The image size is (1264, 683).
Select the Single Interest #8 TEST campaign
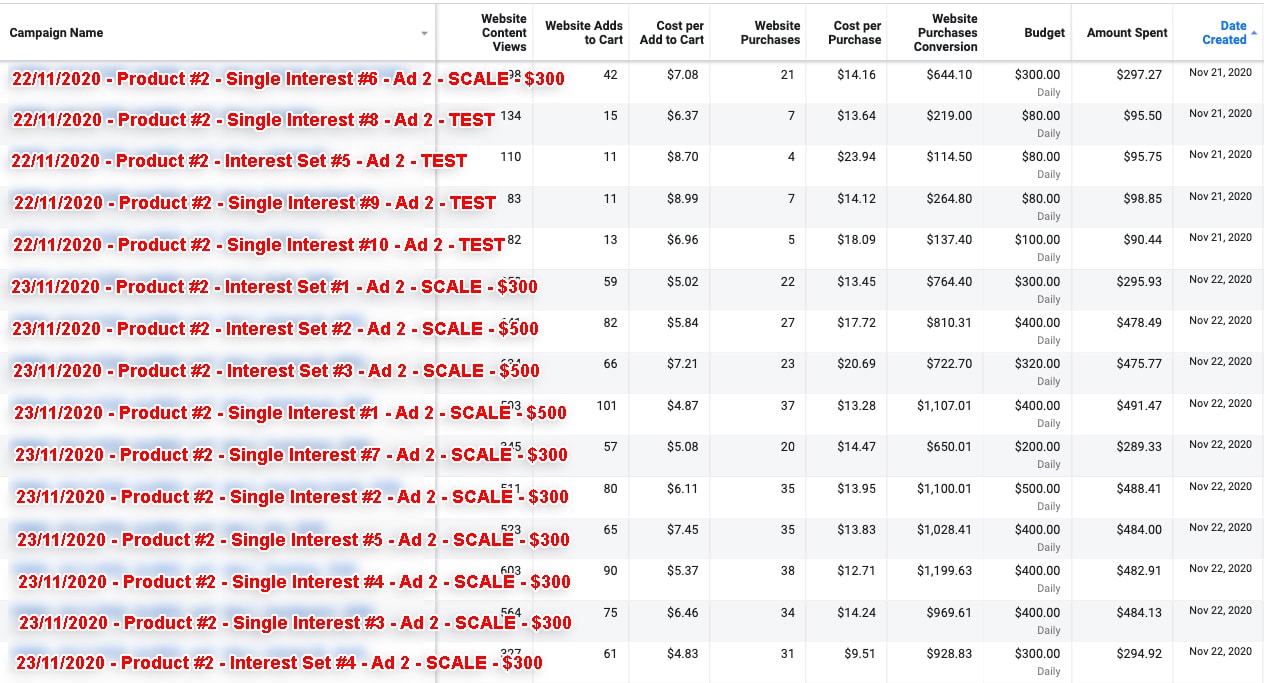254,120
